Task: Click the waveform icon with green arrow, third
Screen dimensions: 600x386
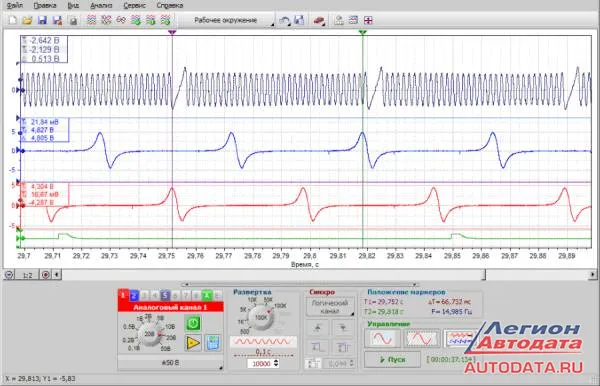Action: click(x=165, y=20)
